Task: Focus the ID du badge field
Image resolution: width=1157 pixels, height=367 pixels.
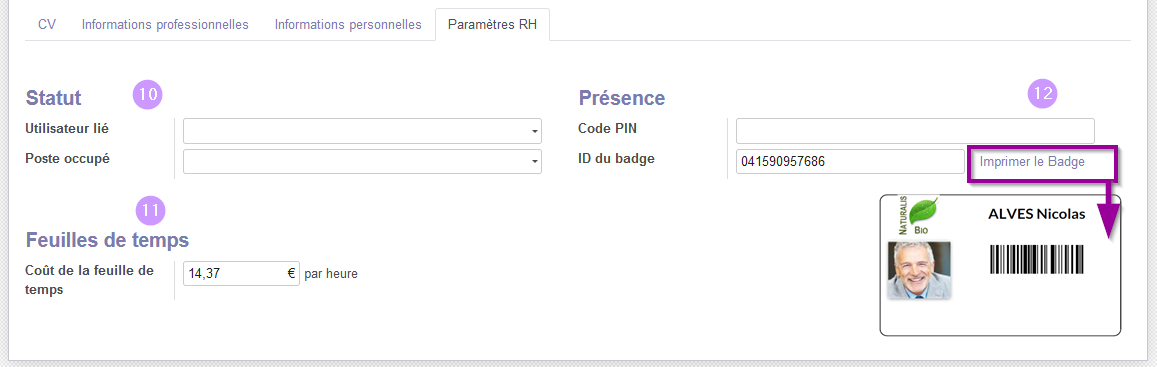Action: coord(850,162)
